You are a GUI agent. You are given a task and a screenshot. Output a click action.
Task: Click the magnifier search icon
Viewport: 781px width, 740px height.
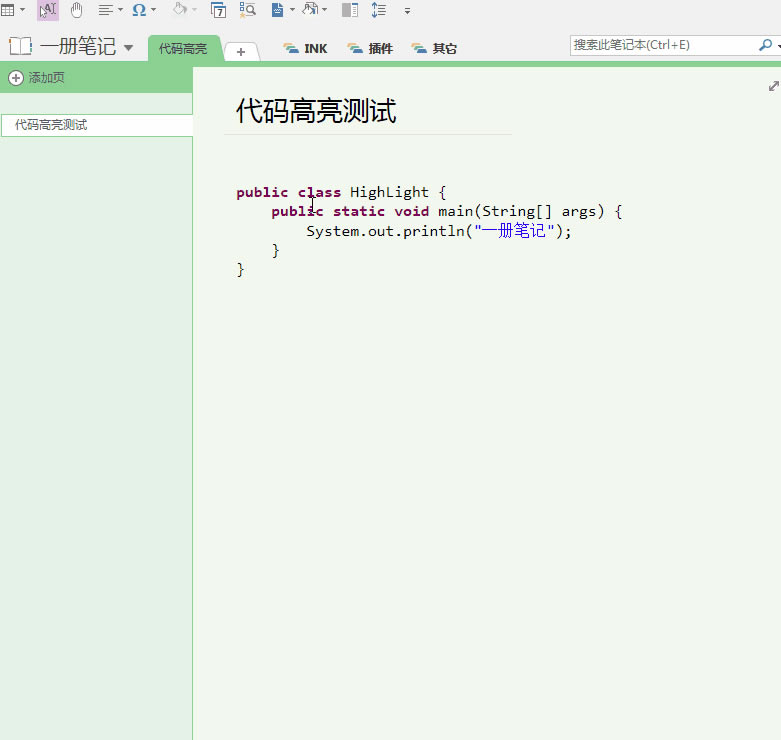(765, 45)
